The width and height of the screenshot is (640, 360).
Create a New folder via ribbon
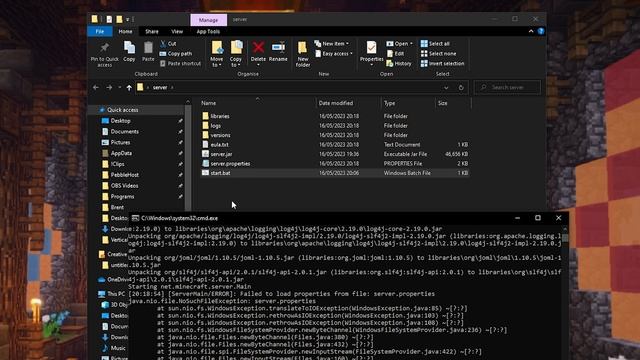click(303, 54)
